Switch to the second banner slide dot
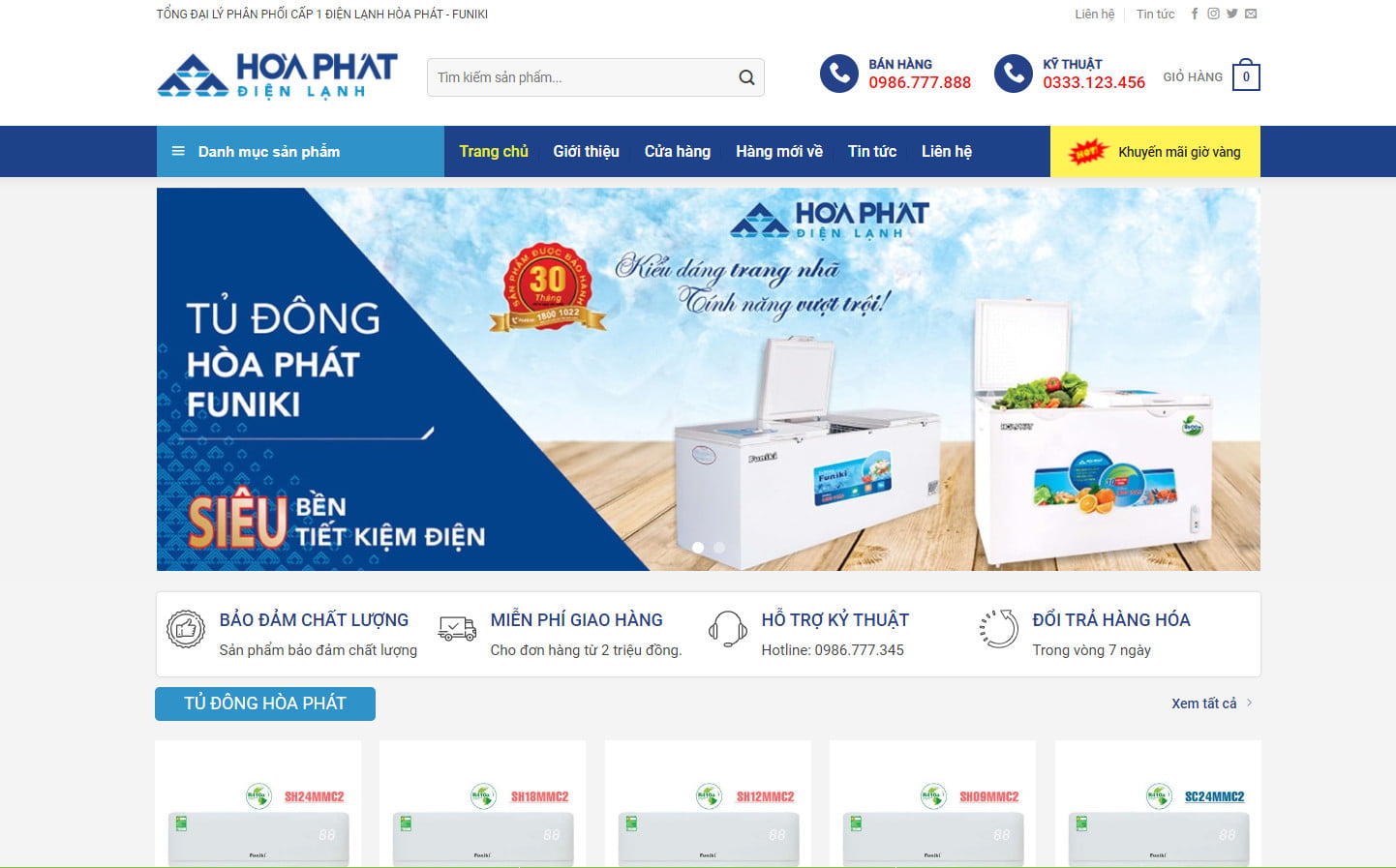The height and width of the screenshot is (868, 1396). 719,548
